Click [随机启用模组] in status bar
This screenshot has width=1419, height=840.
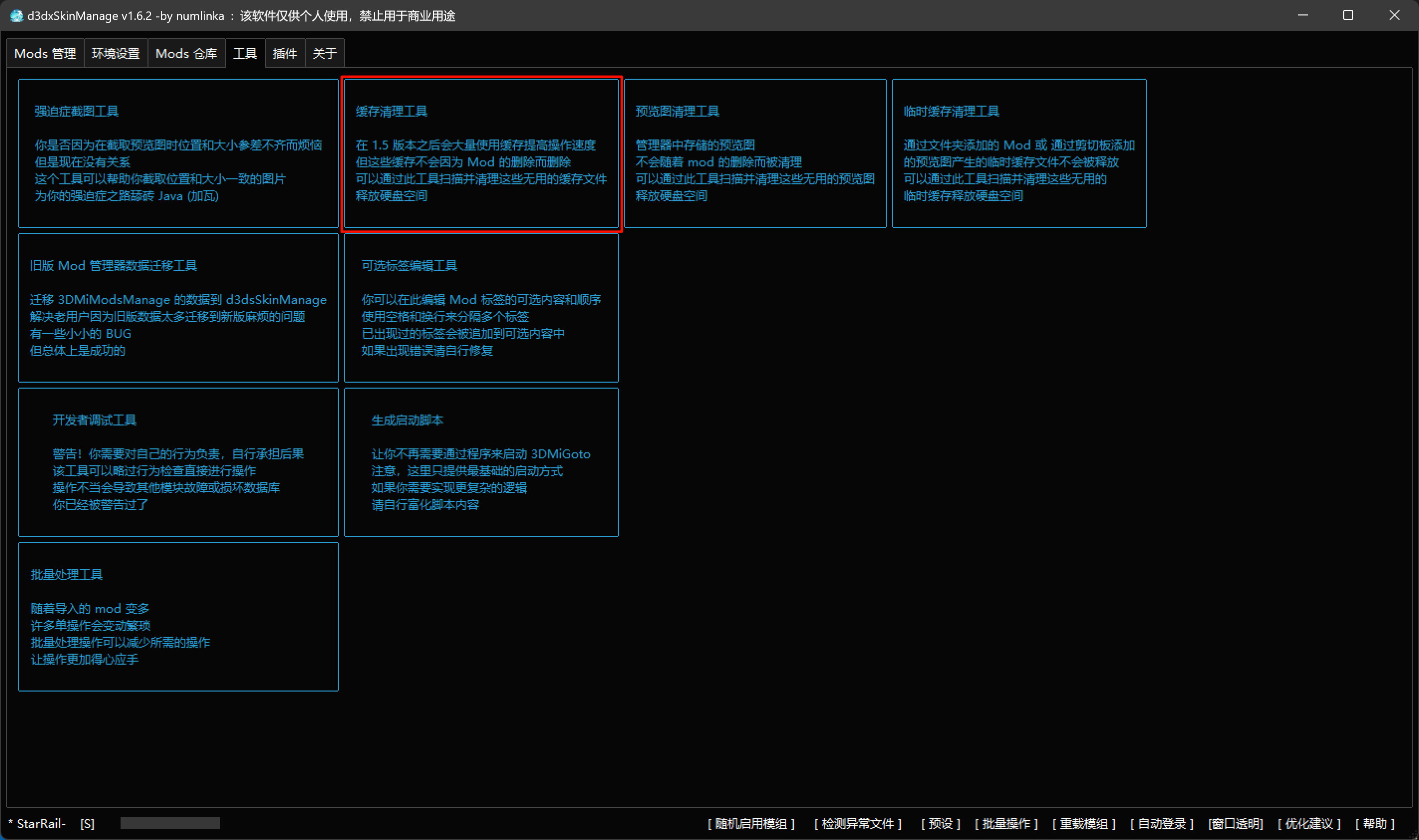pyautogui.click(x=751, y=824)
